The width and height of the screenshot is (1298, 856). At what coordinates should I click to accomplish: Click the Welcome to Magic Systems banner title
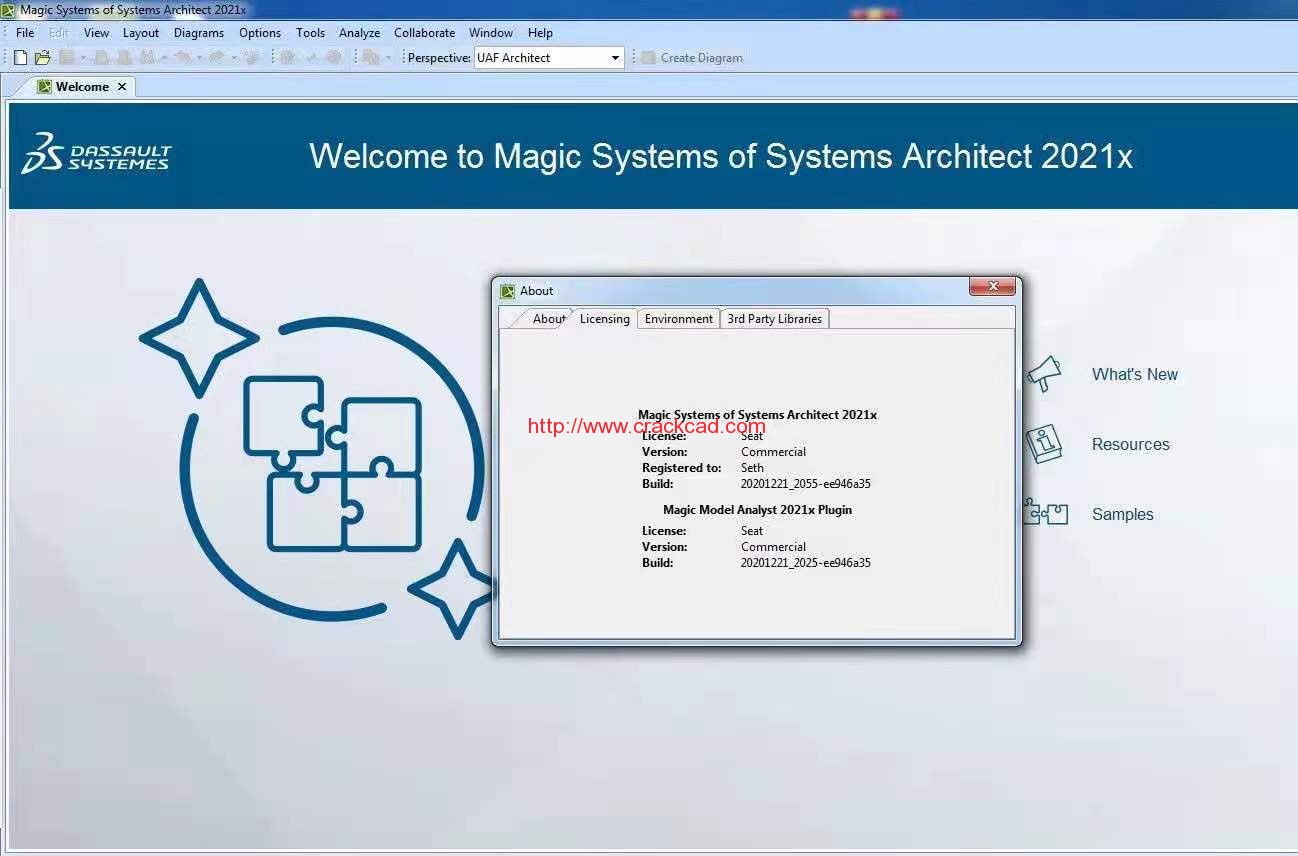(x=721, y=156)
